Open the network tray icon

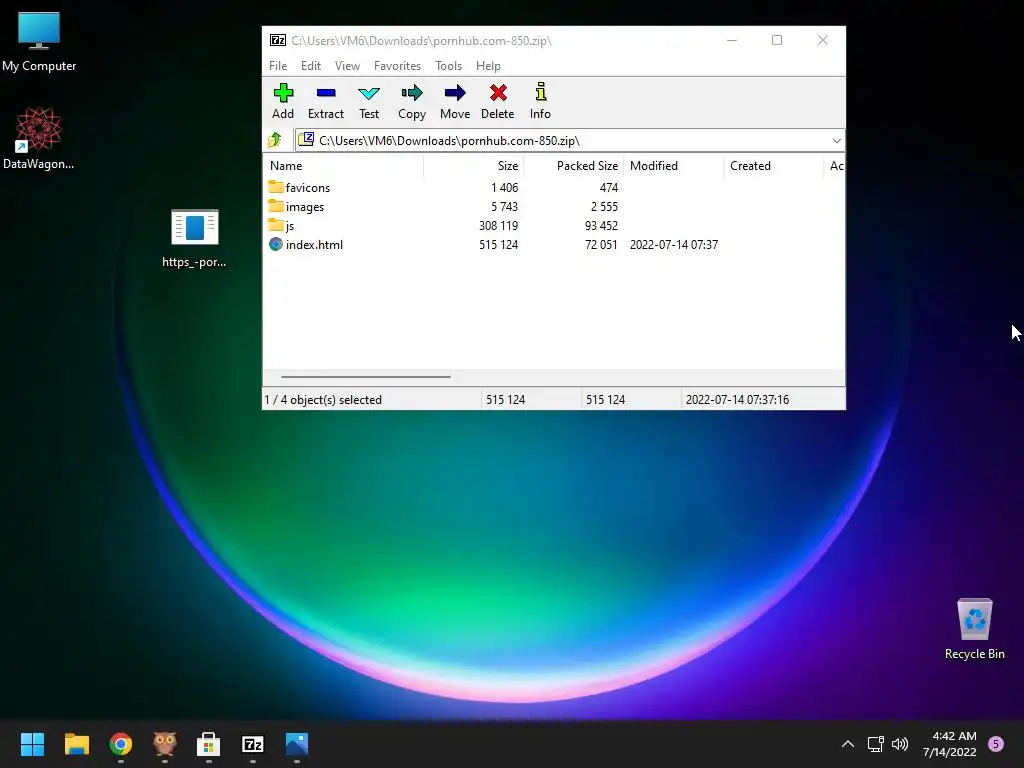pos(875,744)
